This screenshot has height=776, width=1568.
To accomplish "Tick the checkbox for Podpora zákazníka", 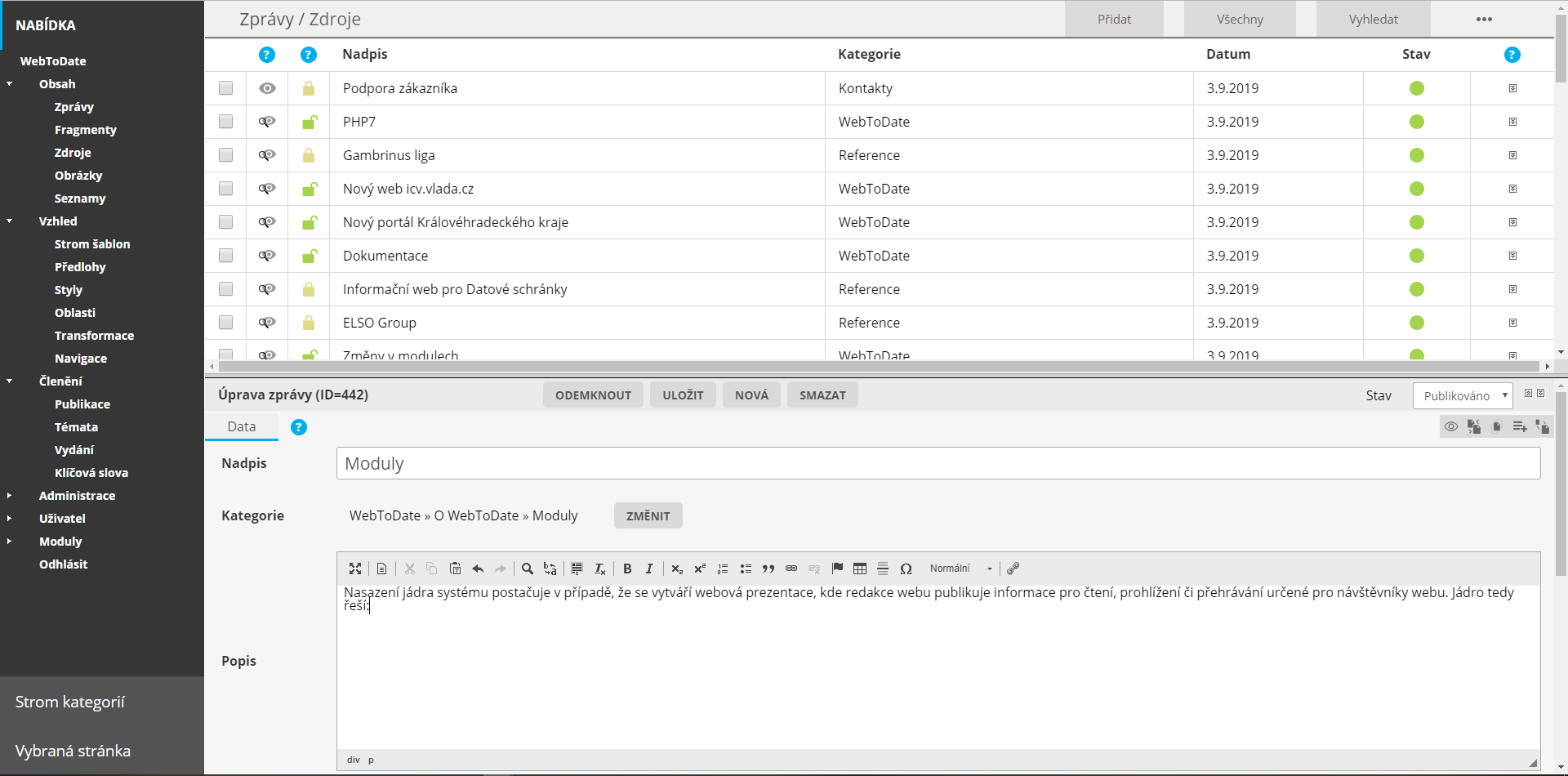I will tap(226, 88).
